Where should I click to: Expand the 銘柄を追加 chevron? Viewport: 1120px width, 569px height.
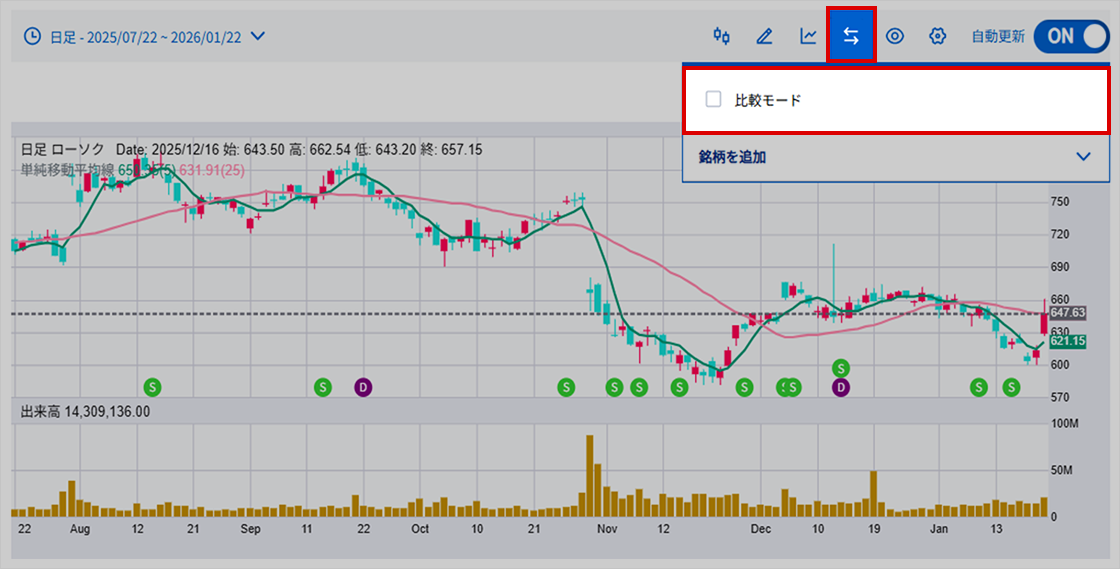click(1082, 157)
